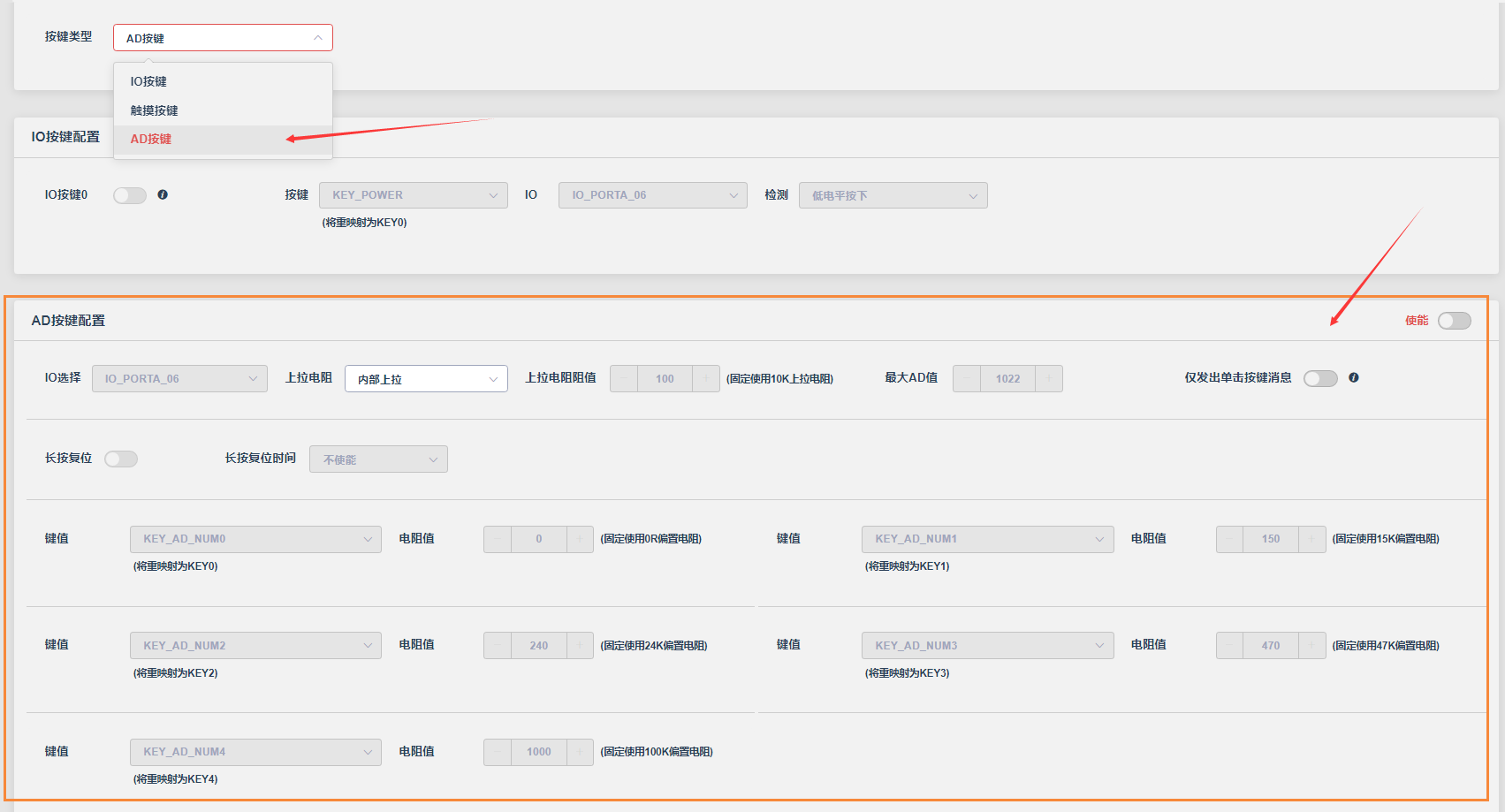Open the KEY_AD_NUM4 键值 dropdown
The height and width of the screenshot is (812, 1505).
pyautogui.click(x=255, y=752)
